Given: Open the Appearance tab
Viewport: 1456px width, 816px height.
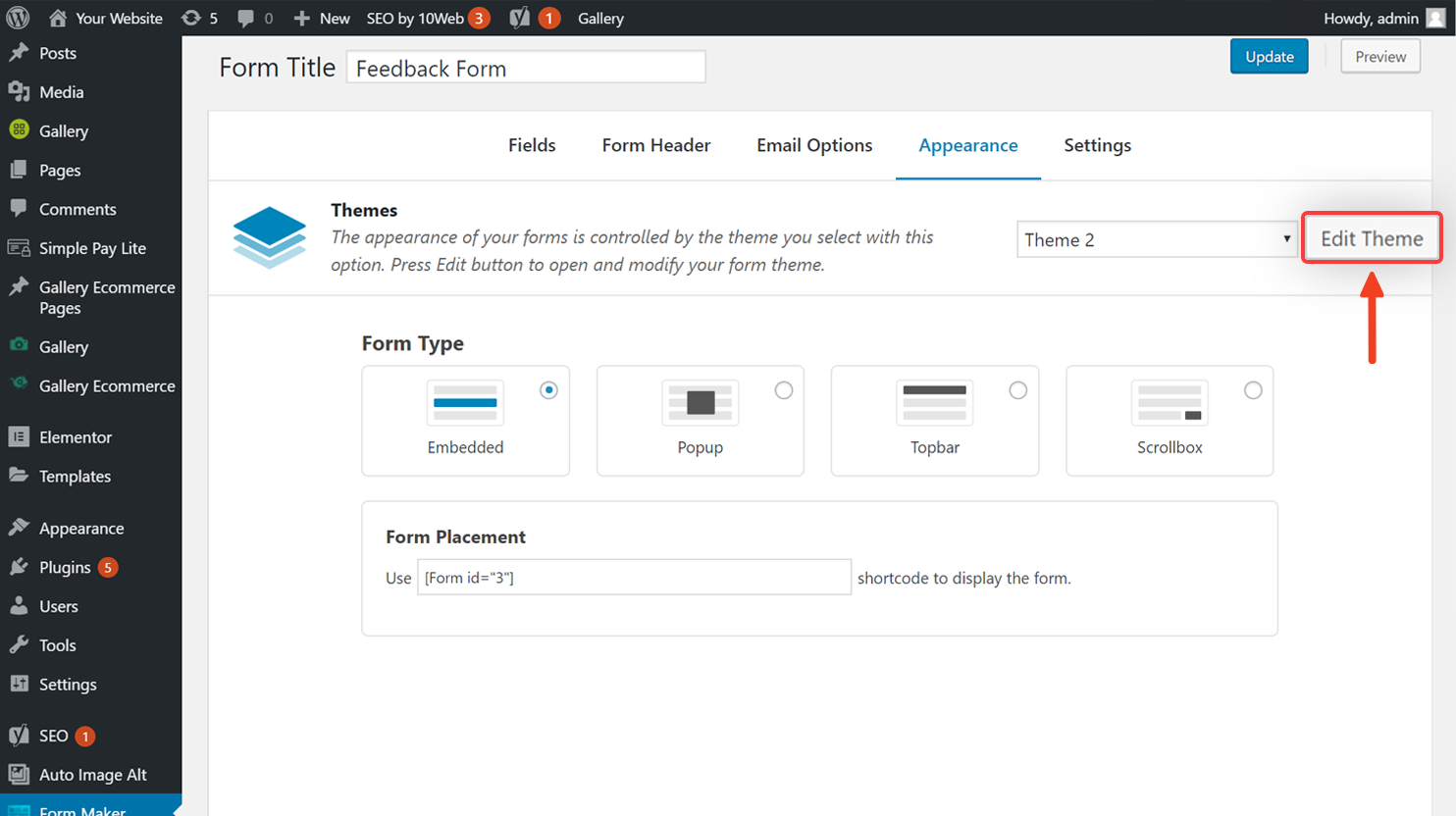Looking at the screenshot, I should [x=968, y=145].
